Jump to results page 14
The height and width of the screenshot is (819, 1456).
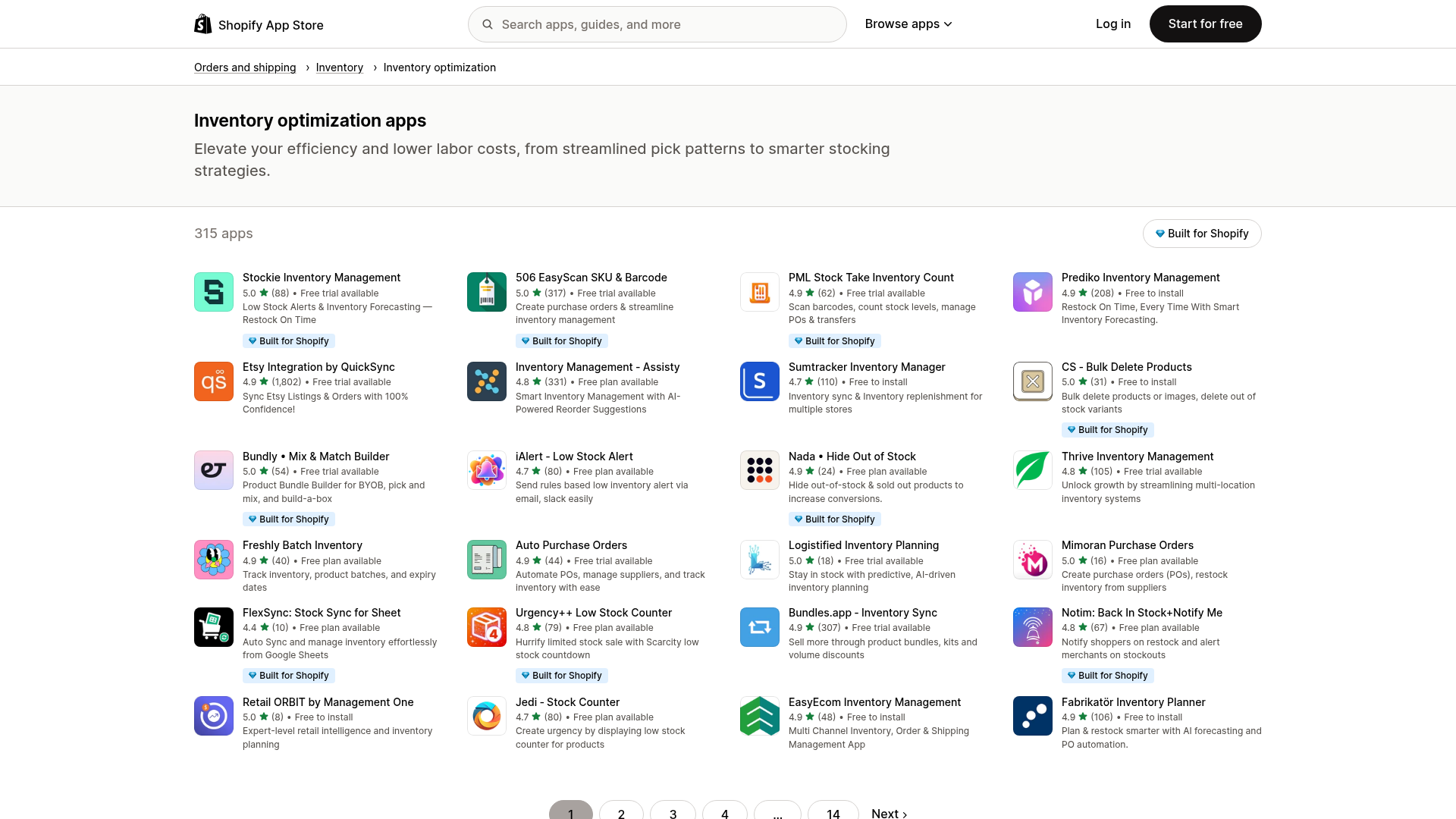(833, 810)
